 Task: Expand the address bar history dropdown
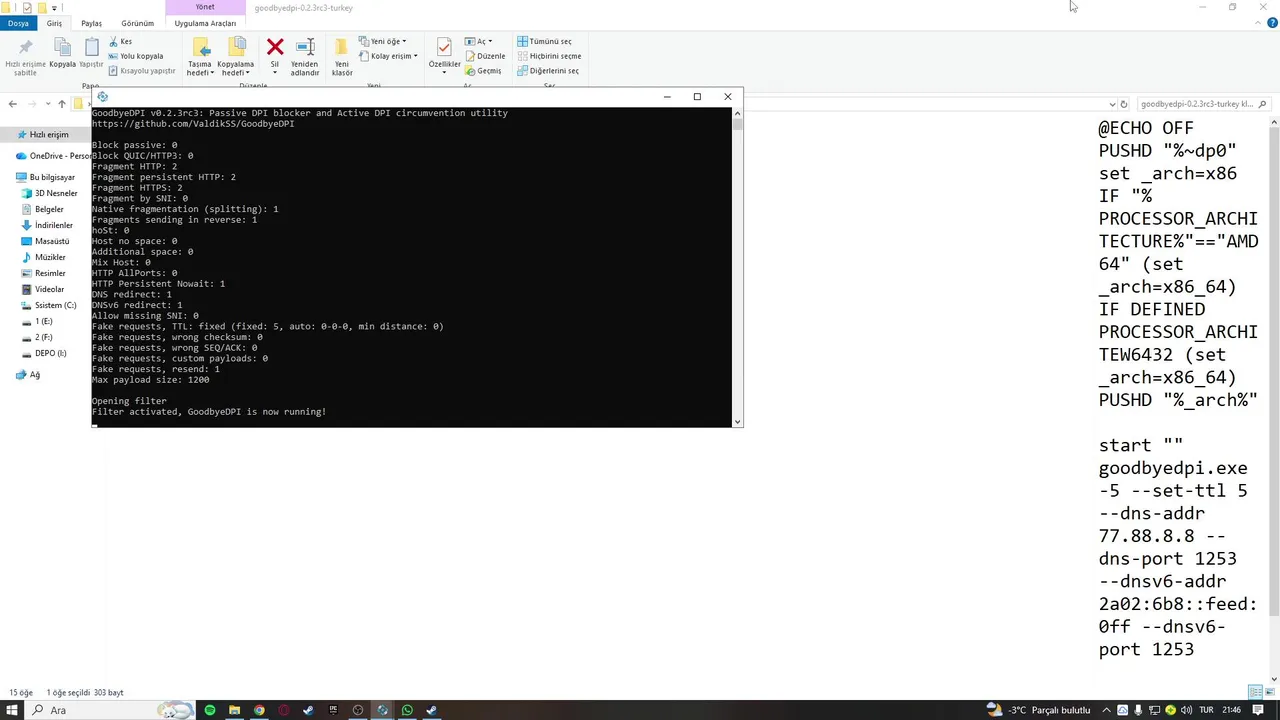(1113, 104)
